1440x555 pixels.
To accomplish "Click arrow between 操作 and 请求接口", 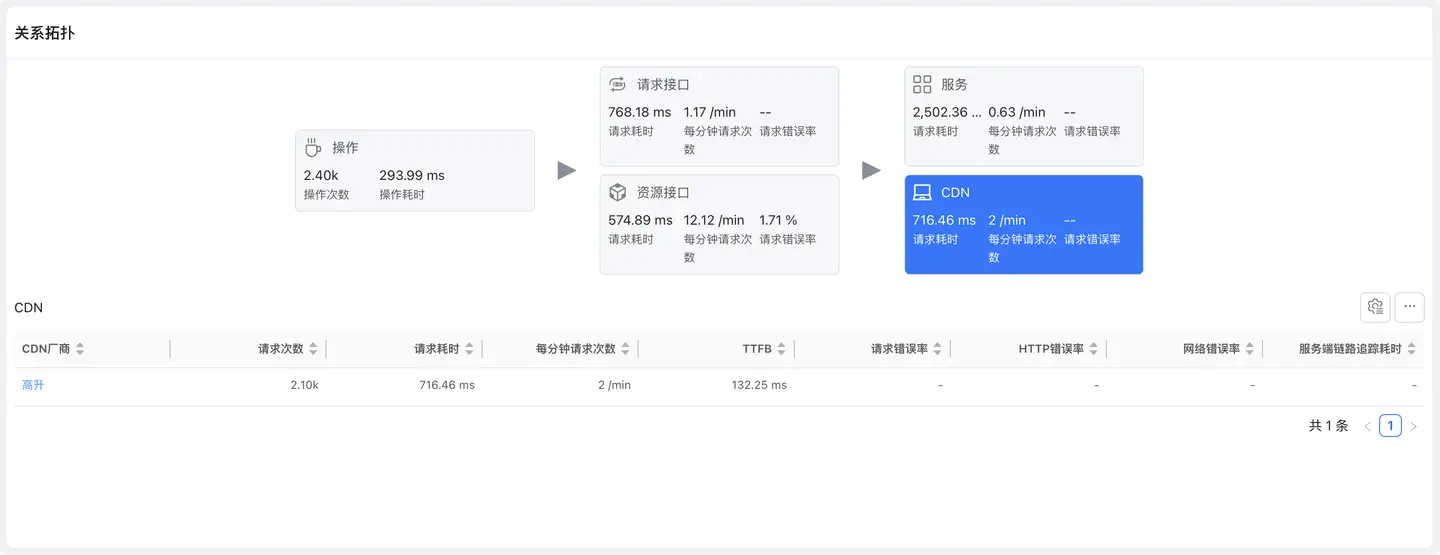I will [x=567, y=171].
